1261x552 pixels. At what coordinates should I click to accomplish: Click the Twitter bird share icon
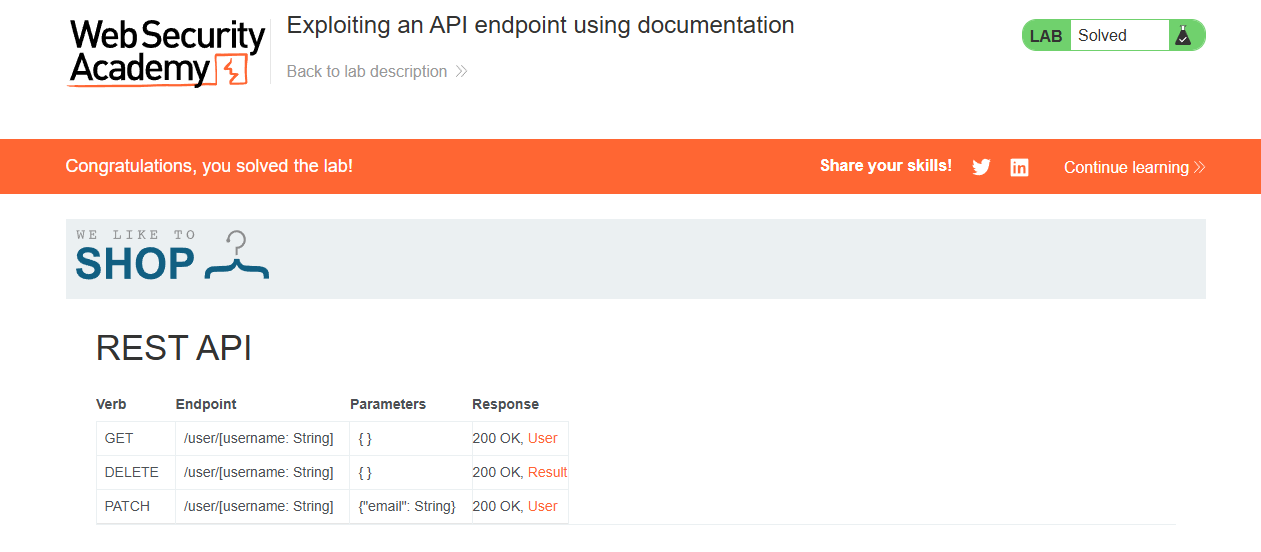[x=981, y=167]
